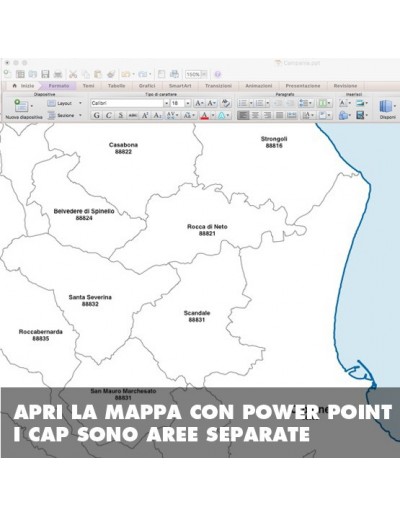Viewport: 400px width, 517px height.
Task: Open the columns dropdown in Paragrafo
Action: (x=324, y=103)
